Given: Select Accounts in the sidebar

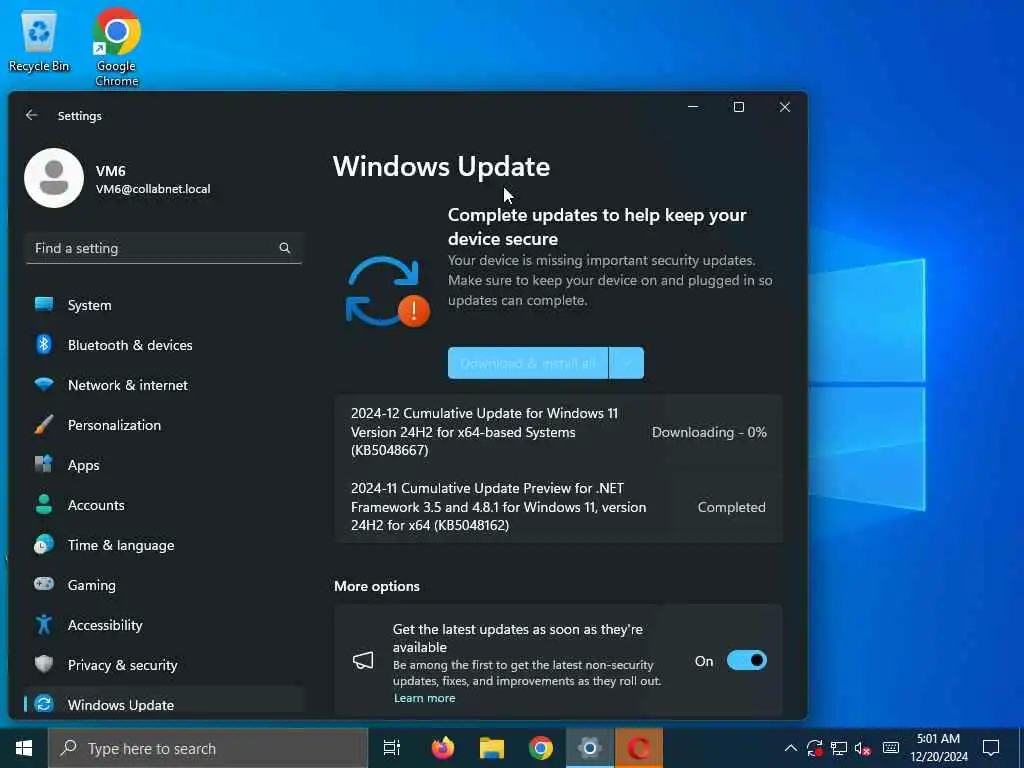Looking at the screenshot, I should [x=164, y=505].
